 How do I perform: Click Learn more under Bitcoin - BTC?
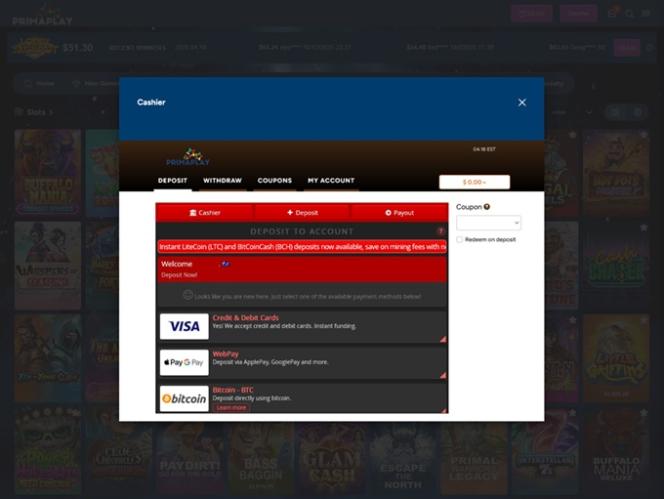(x=231, y=408)
